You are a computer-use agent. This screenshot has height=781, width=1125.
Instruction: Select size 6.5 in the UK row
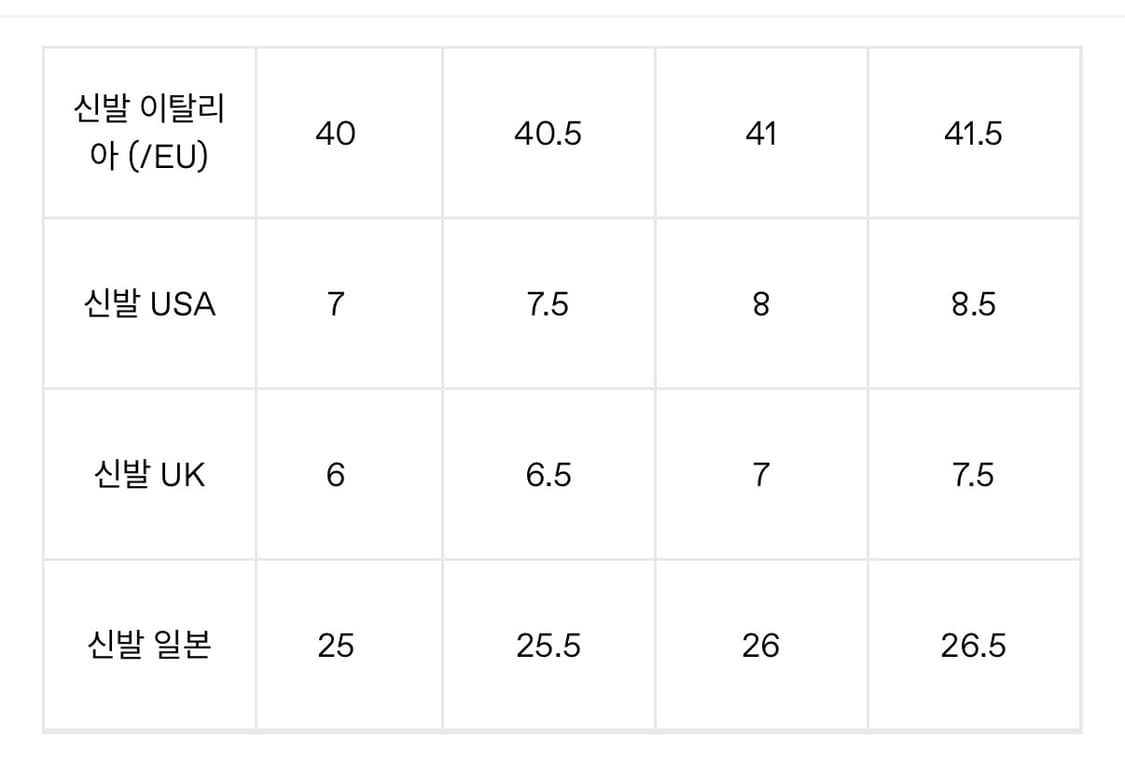tap(548, 475)
